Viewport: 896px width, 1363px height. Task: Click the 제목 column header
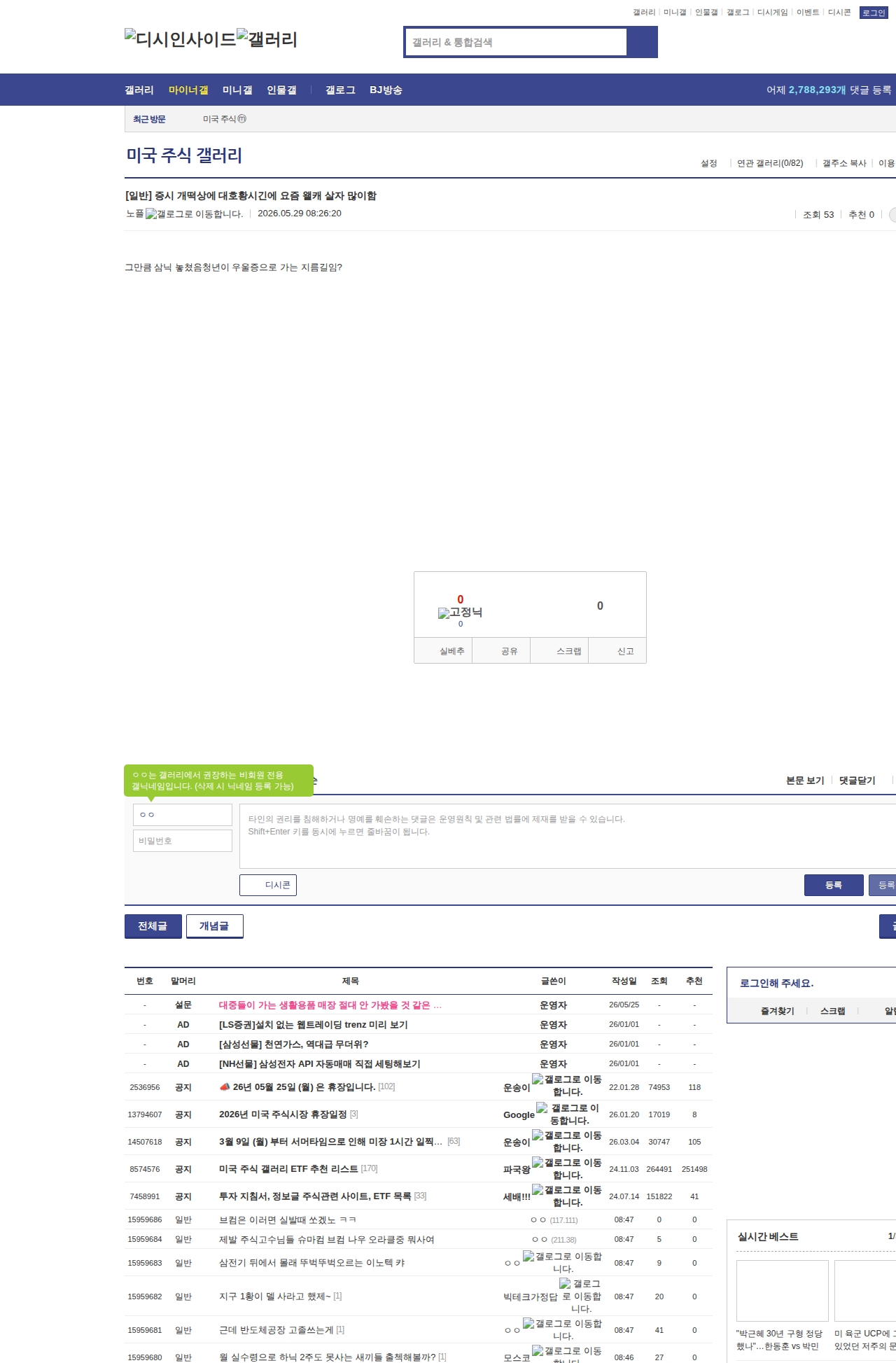351,981
